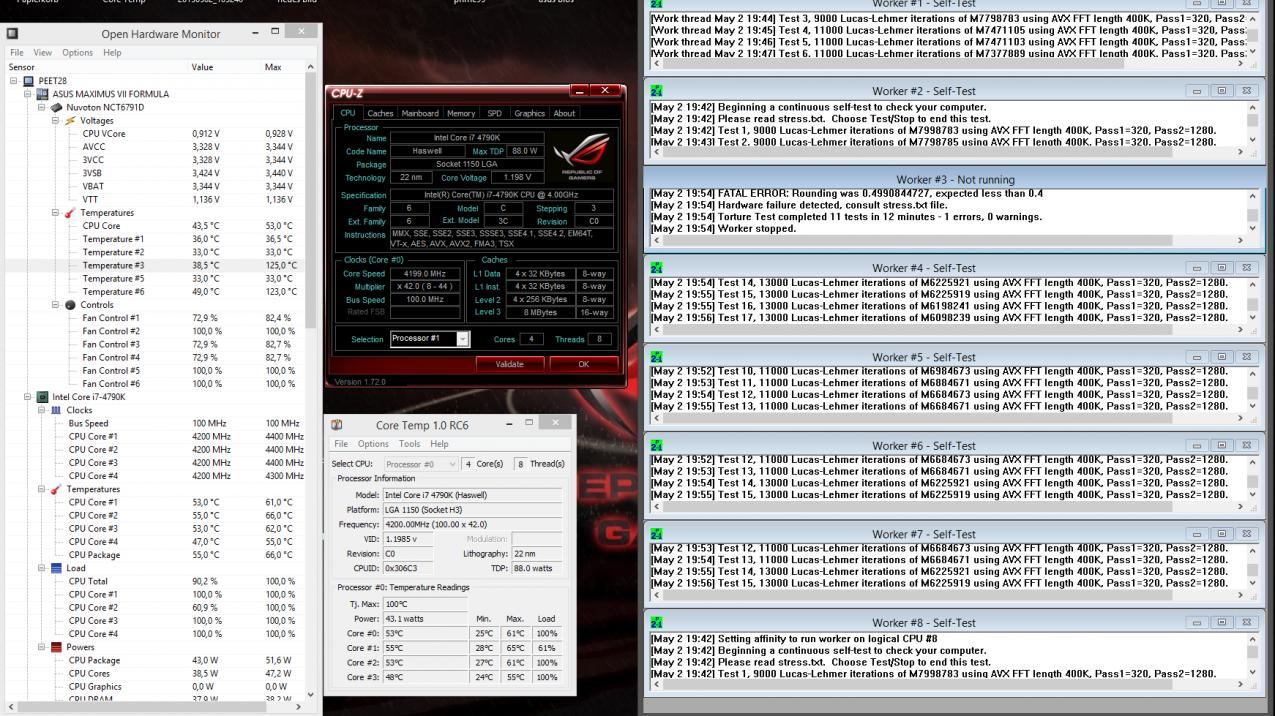
Task: Open Options menu in Open Hardware Monitor
Action: (77, 52)
